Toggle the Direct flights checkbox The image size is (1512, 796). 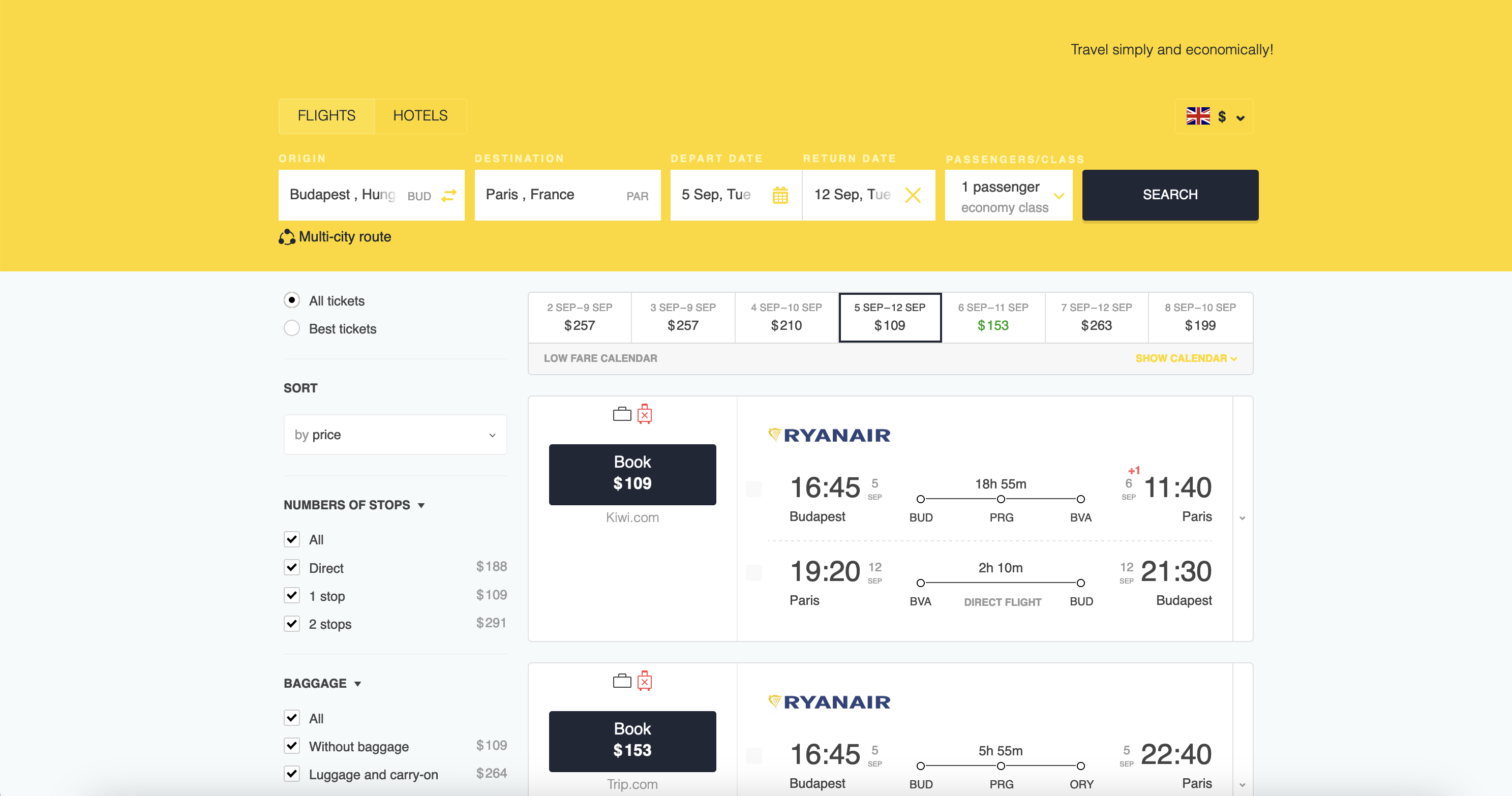(x=292, y=567)
